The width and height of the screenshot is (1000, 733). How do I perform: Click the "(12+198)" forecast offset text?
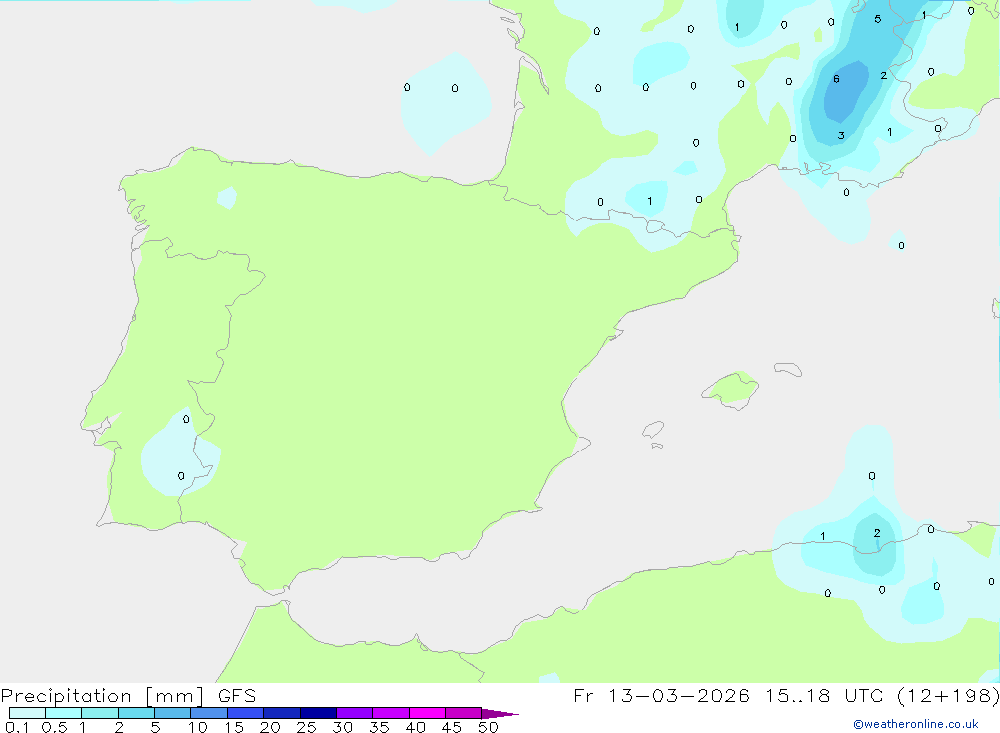948,696
